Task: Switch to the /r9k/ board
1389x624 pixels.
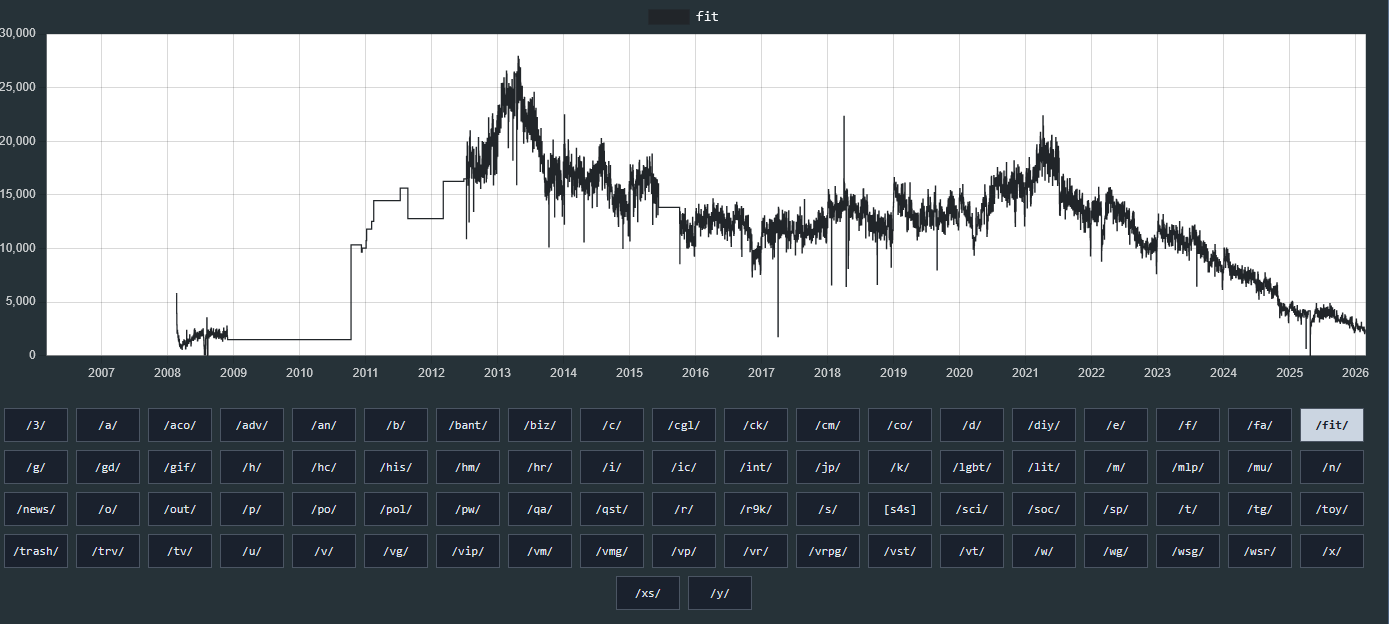Action: pos(756,509)
